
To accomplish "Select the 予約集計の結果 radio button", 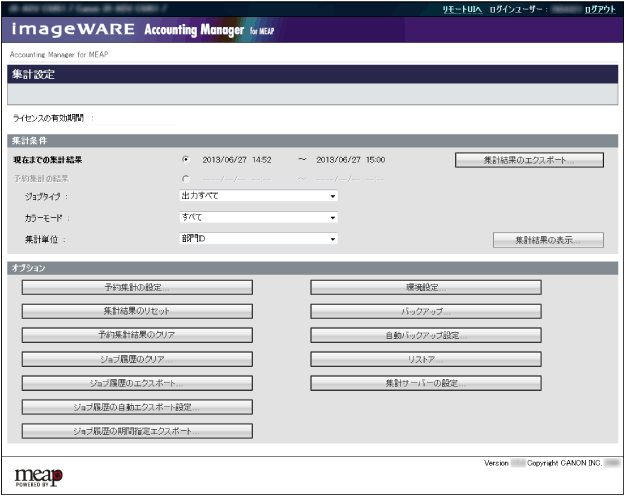I will (x=185, y=177).
